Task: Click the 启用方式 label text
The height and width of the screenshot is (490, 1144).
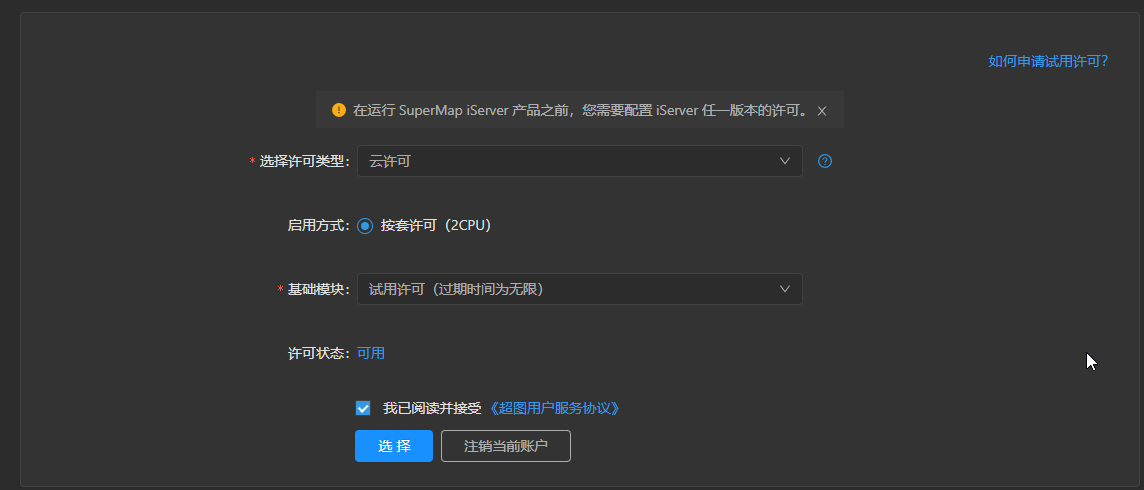Action: pos(320,226)
